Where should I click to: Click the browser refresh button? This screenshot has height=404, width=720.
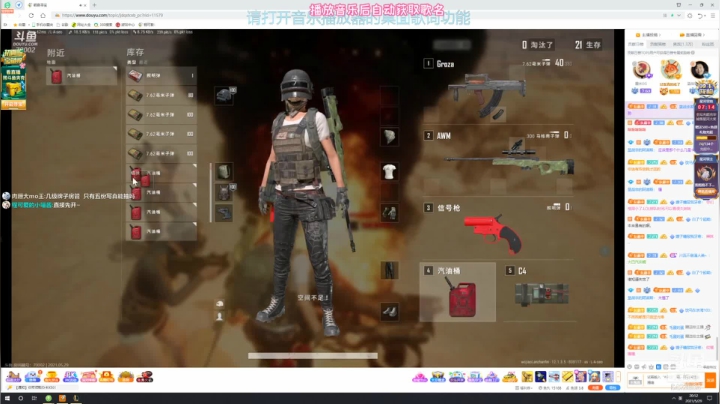[31, 15]
